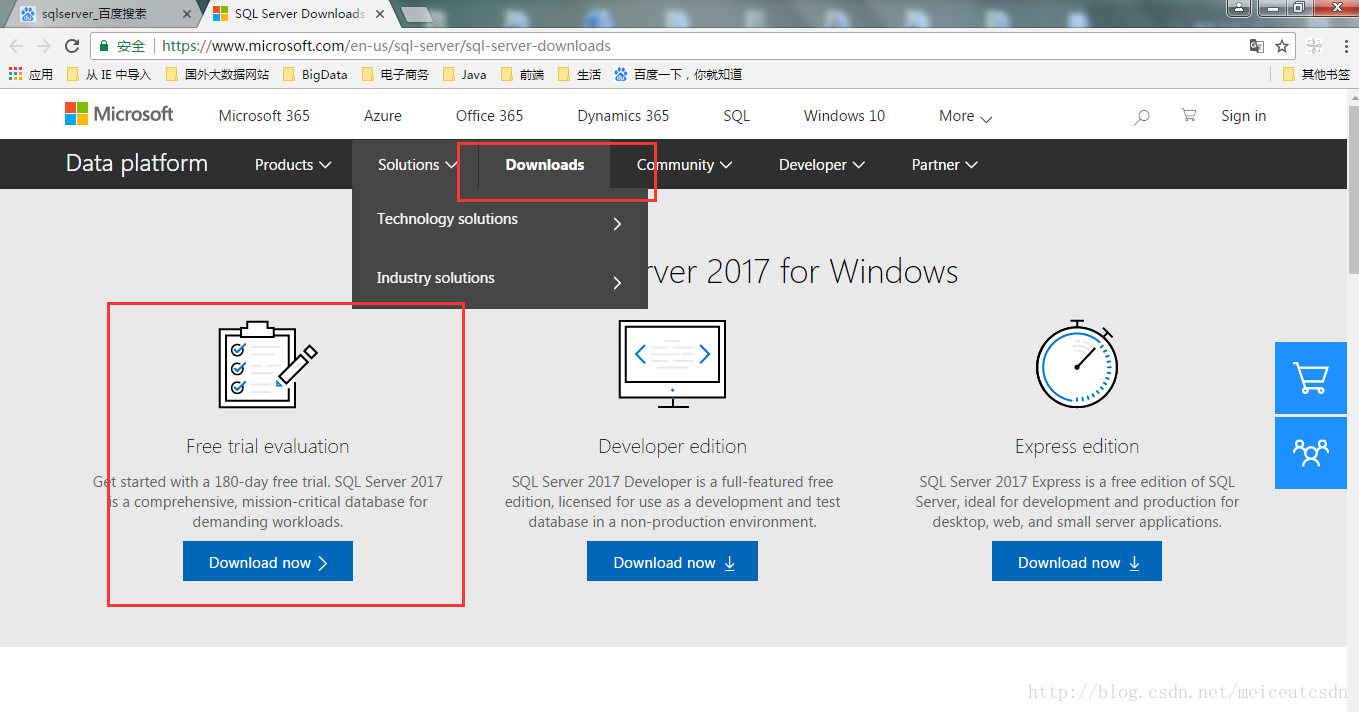
Task: Expand the Products menu
Action: [x=293, y=165]
